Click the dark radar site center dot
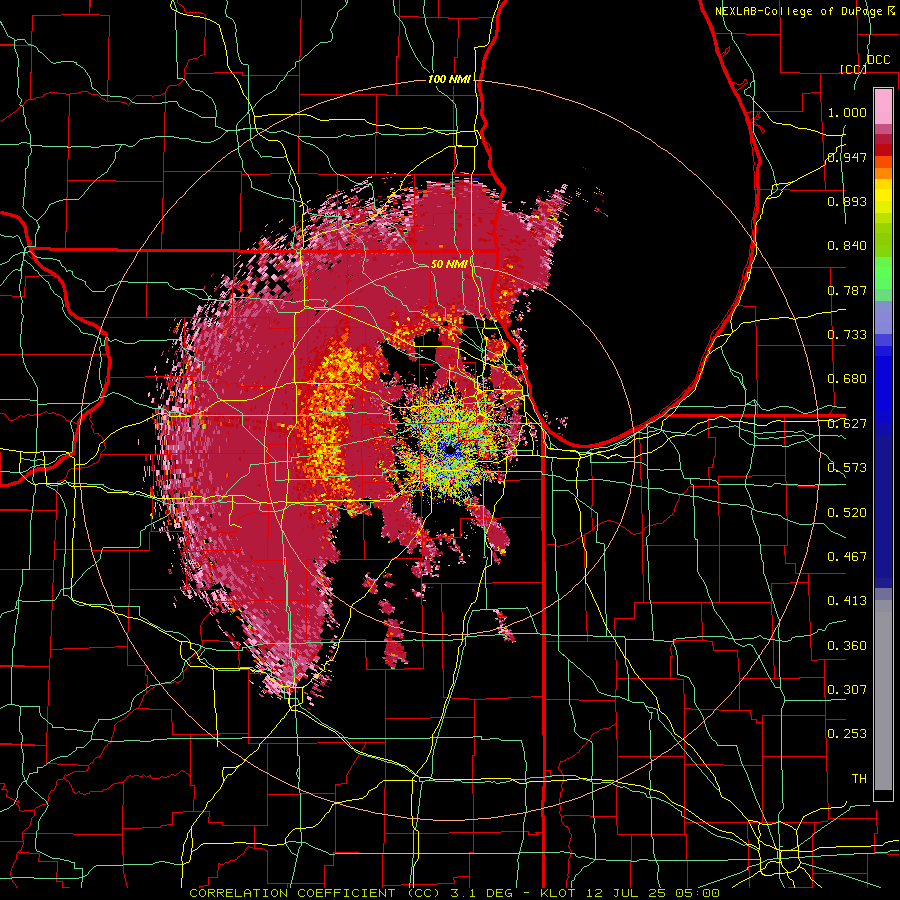 [x=450, y=450]
